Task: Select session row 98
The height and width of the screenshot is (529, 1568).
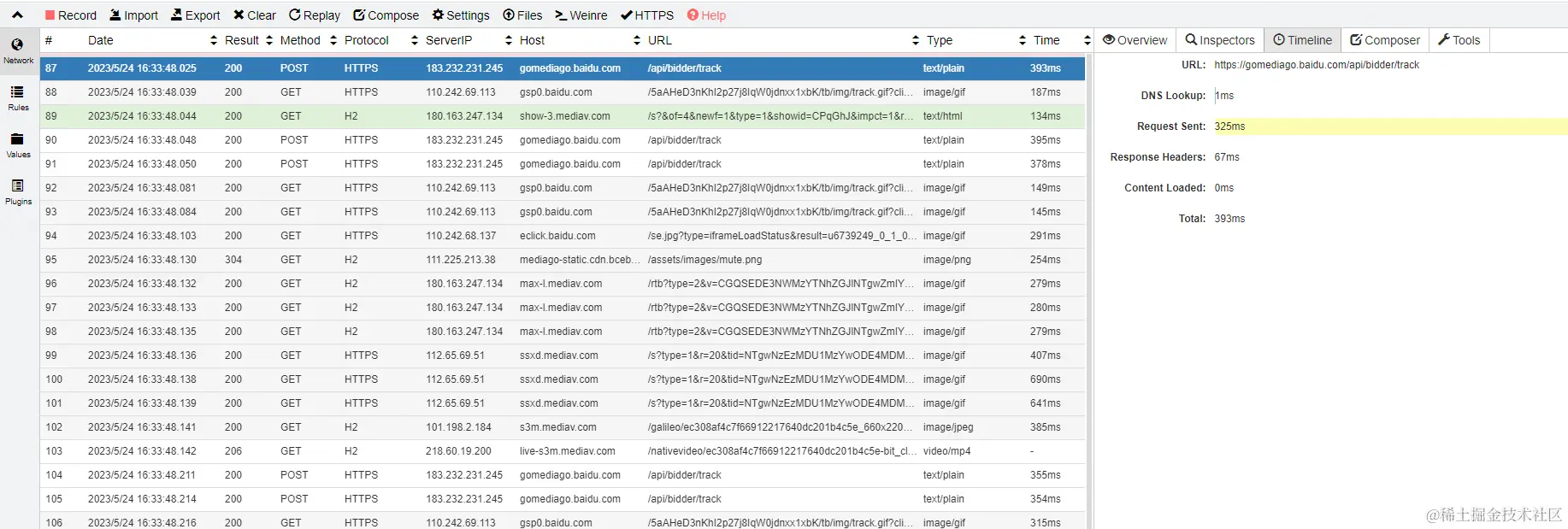Action: point(563,332)
